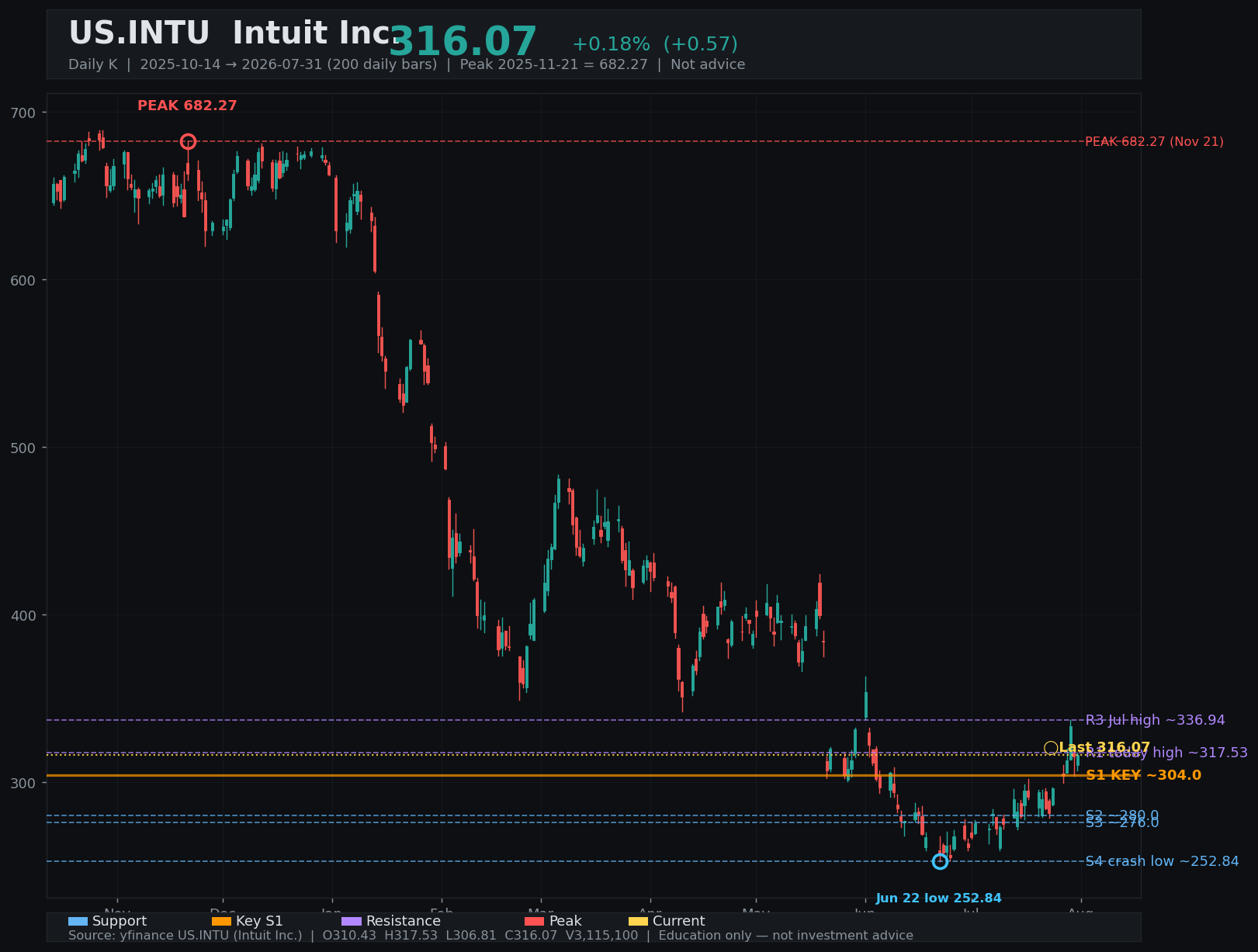This screenshot has width=1258, height=952.
Task: Click the 'S4 crash low ~252.84' support label
Action: [x=1162, y=861]
